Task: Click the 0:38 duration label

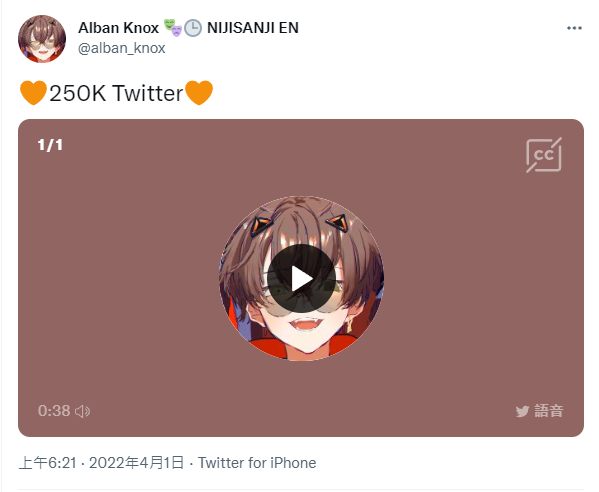Action: [54, 411]
